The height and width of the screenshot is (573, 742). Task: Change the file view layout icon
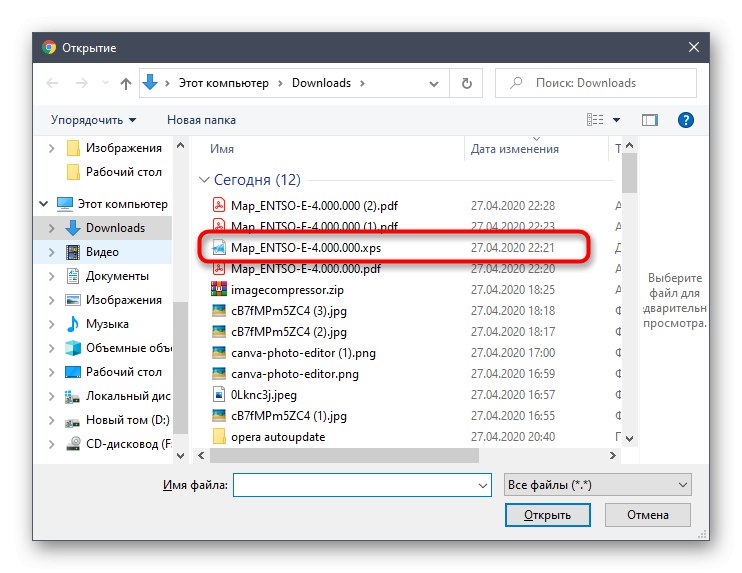[595, 120]
